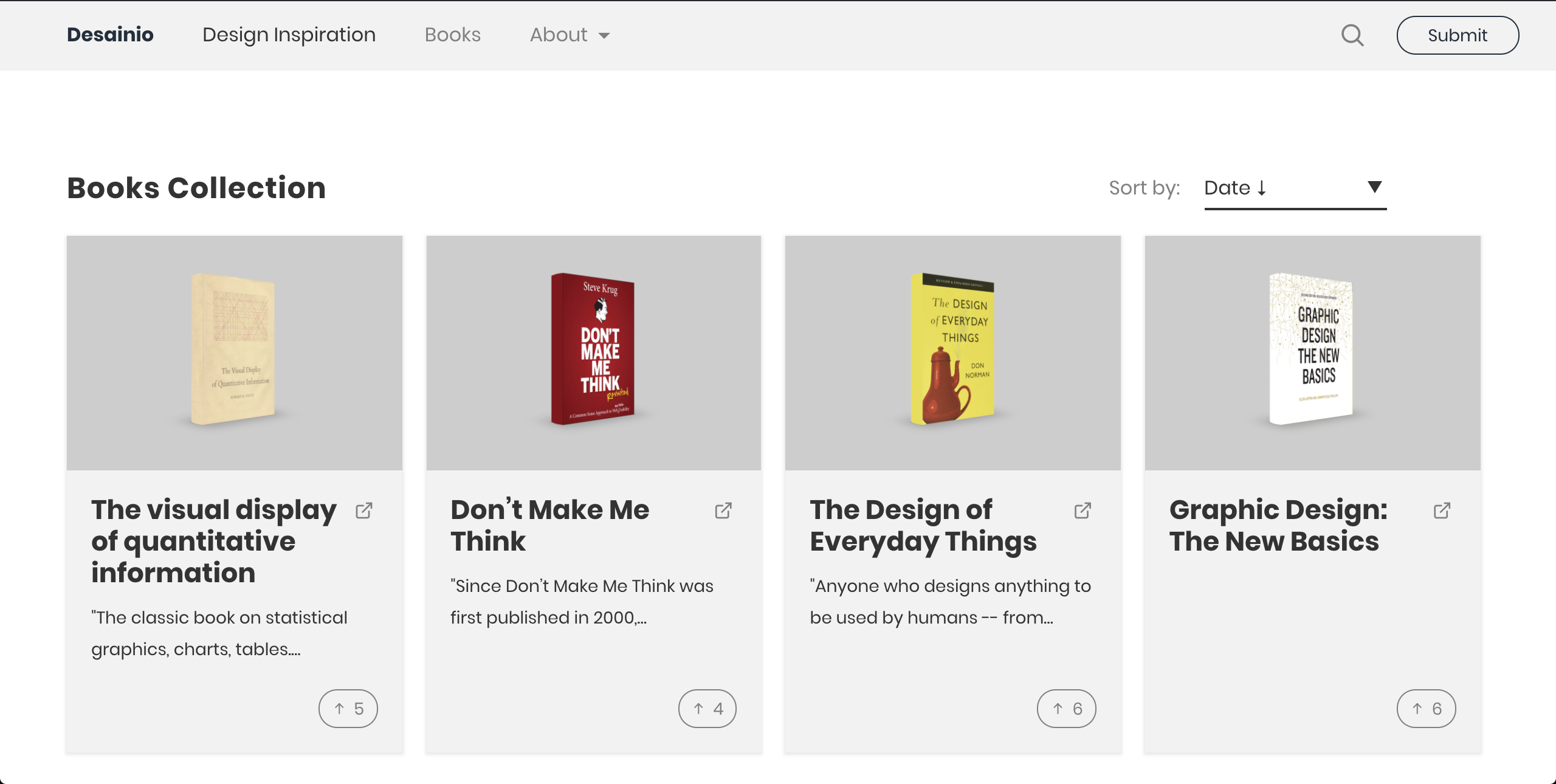This screenshot has height=784, width=1556.
Task: Go home via the Desainio logo
Action: [109, 35]
